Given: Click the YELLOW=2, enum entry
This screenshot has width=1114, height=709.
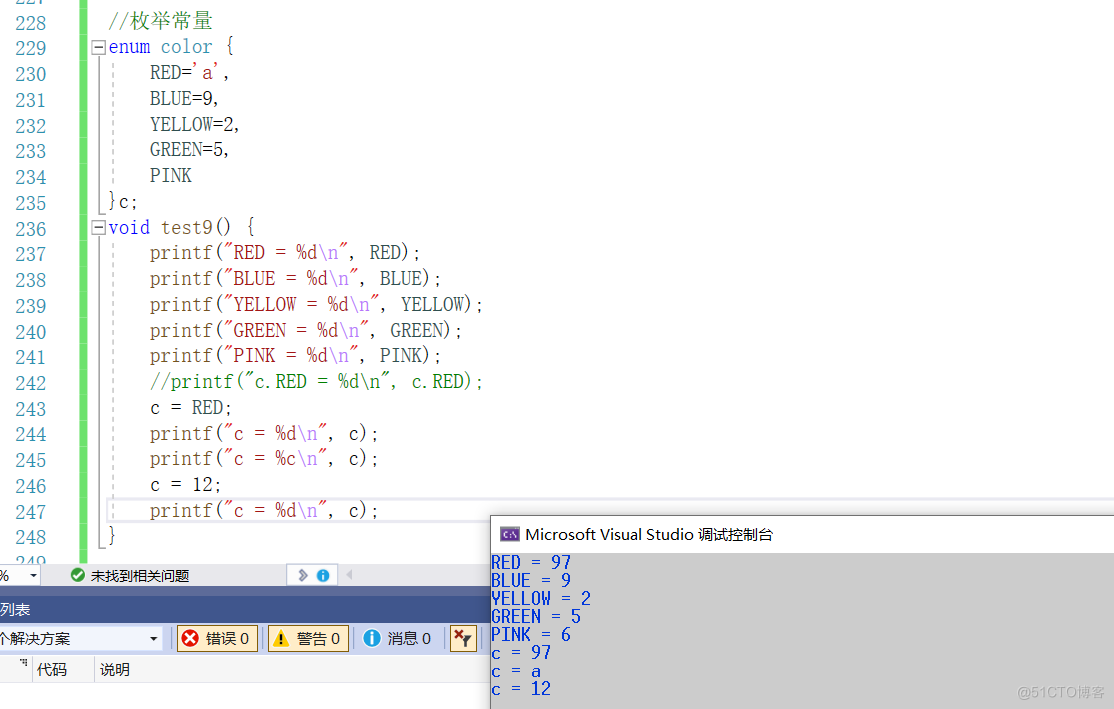Looking at the screenshot, I should click(195, 124).
